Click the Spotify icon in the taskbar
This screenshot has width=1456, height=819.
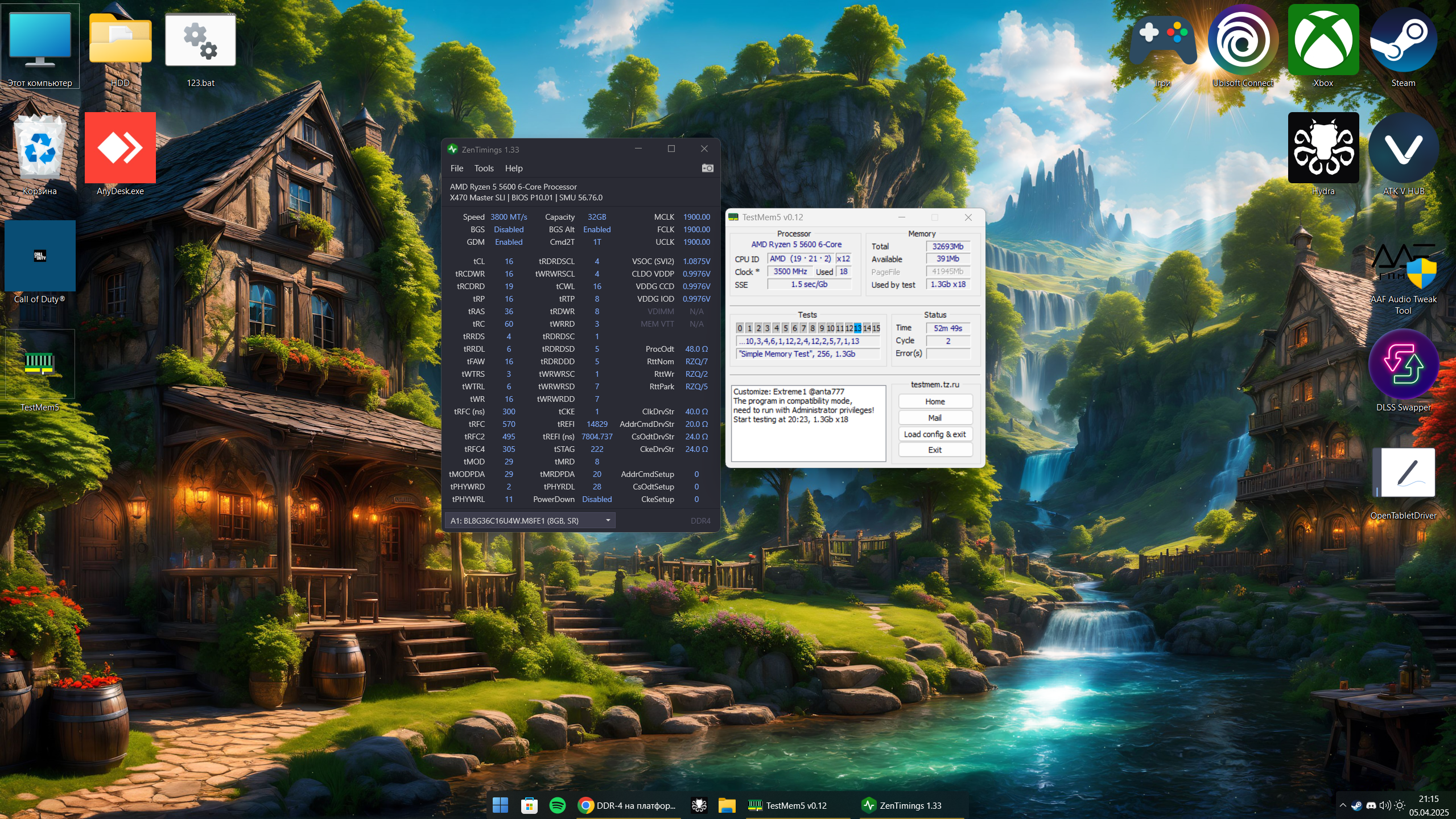tap(558, 805)
